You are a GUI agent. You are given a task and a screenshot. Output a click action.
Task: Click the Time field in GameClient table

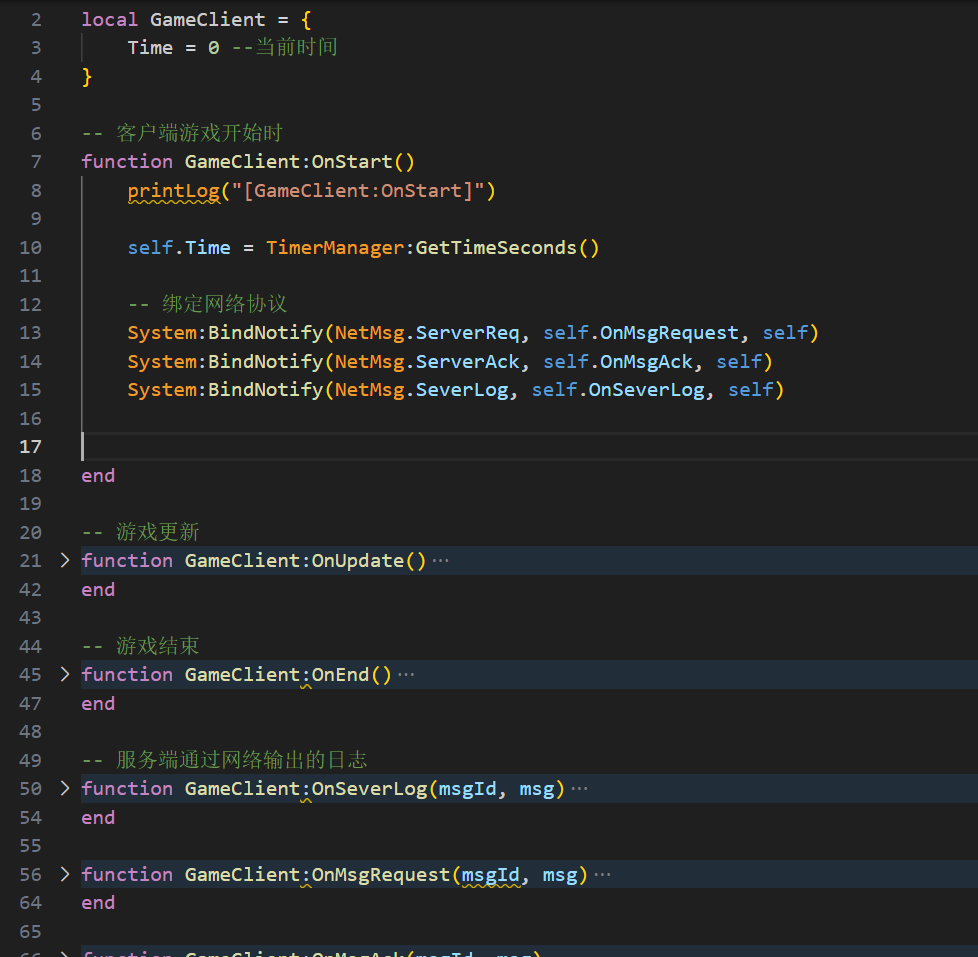pyautogui.click(x=150, y=48)
